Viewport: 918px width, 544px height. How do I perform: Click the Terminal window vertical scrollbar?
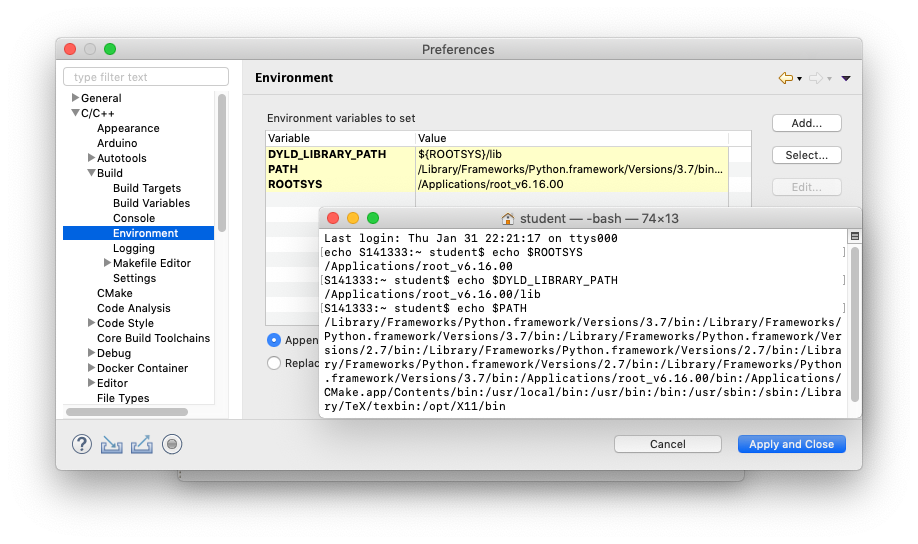pyautogui.click(x=855, y=323)
